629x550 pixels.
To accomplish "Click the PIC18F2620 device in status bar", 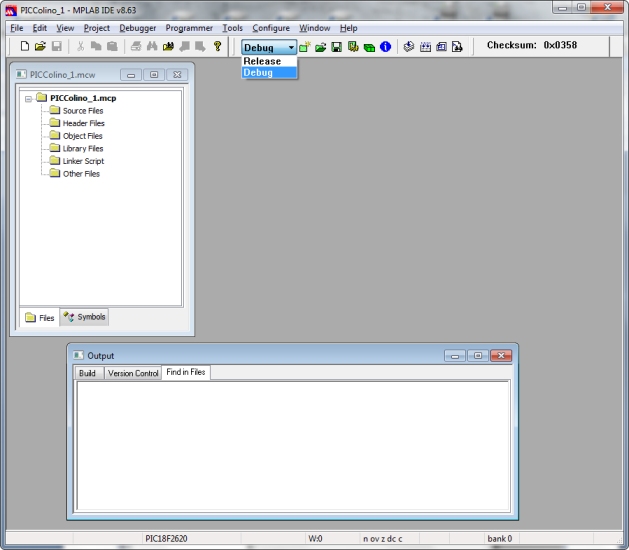I will [166, 538].
